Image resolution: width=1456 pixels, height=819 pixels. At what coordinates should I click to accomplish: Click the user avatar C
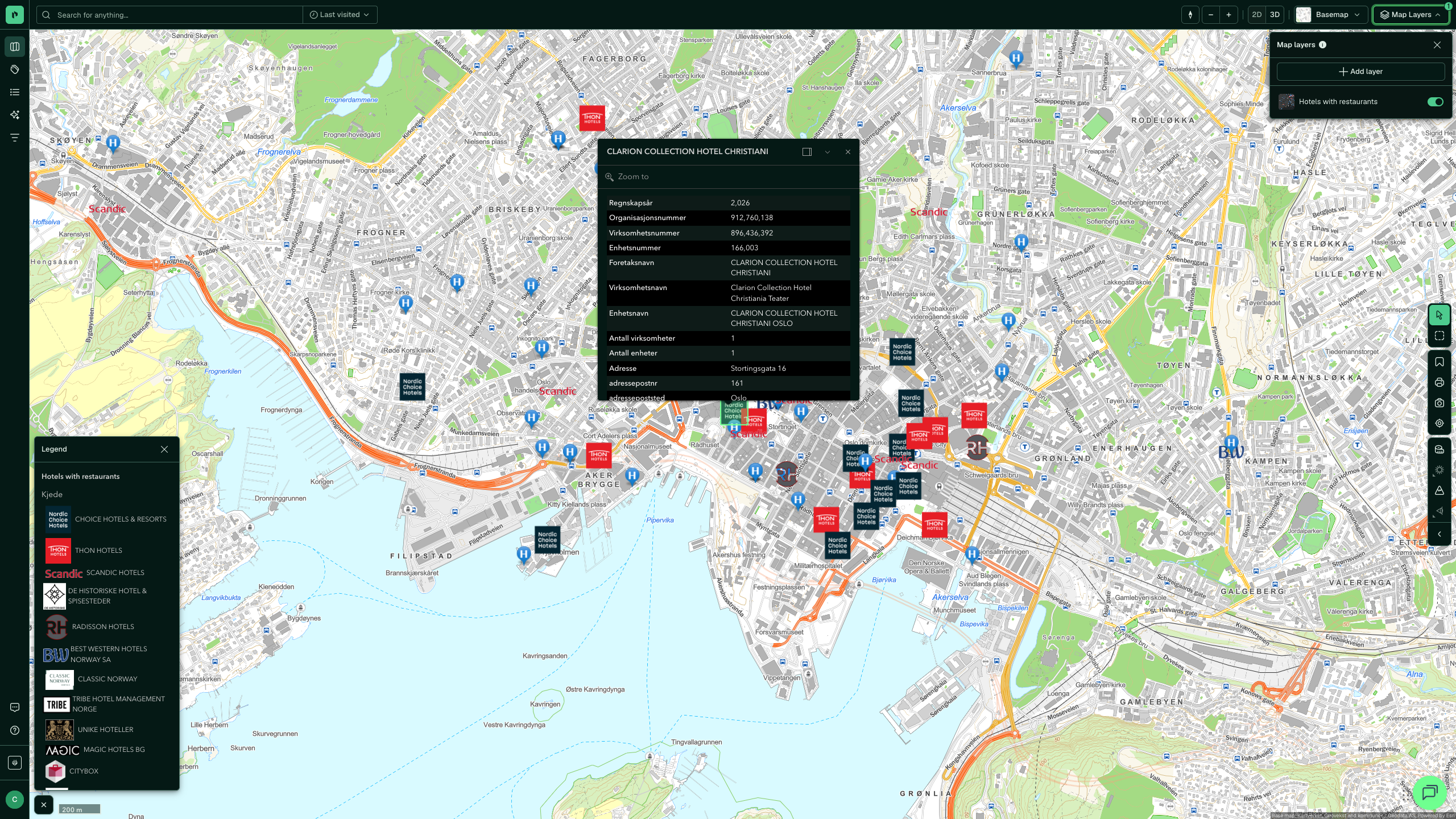(x=15, y=799)
